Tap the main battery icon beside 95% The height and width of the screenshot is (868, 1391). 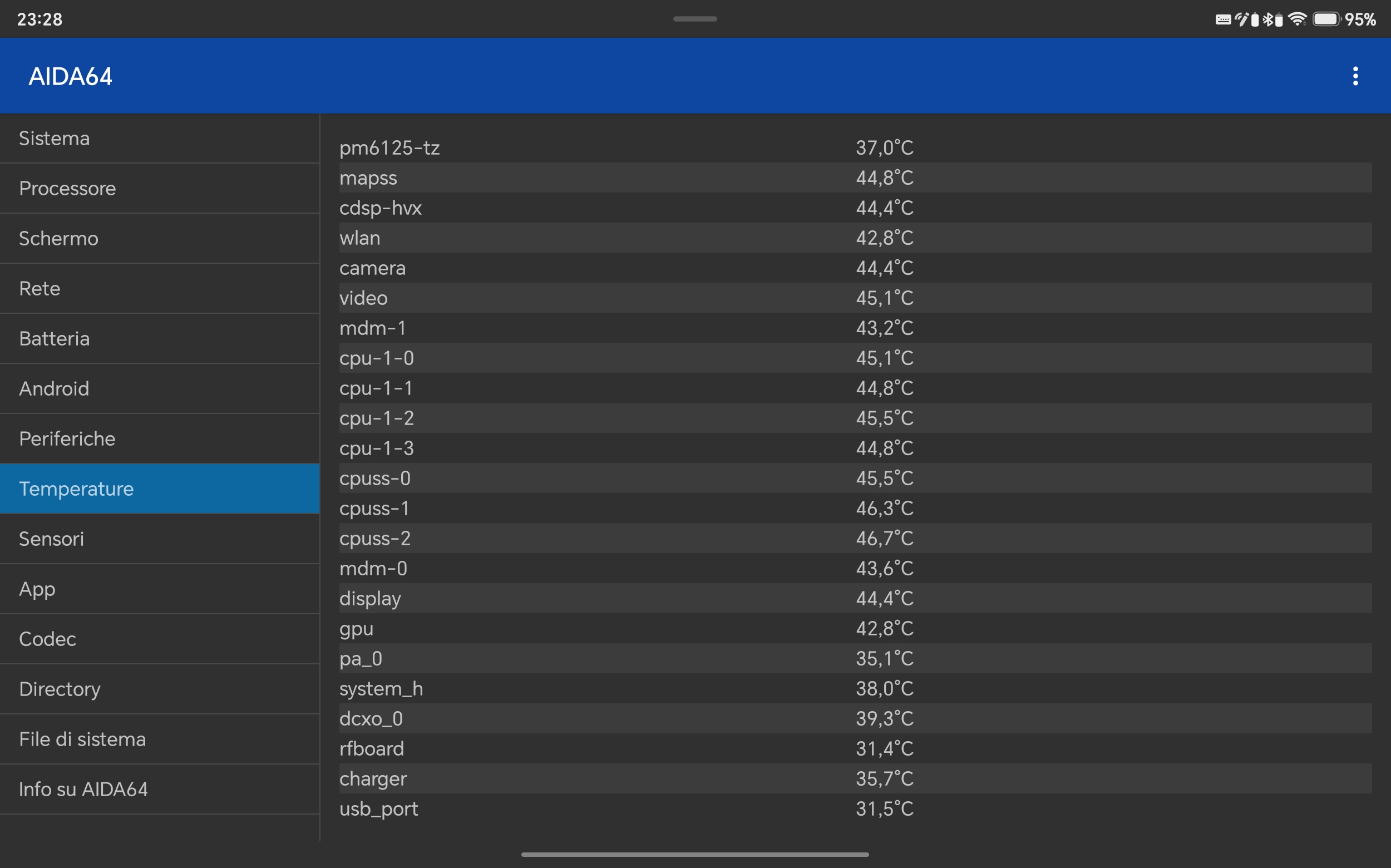tap(1326, 19)
